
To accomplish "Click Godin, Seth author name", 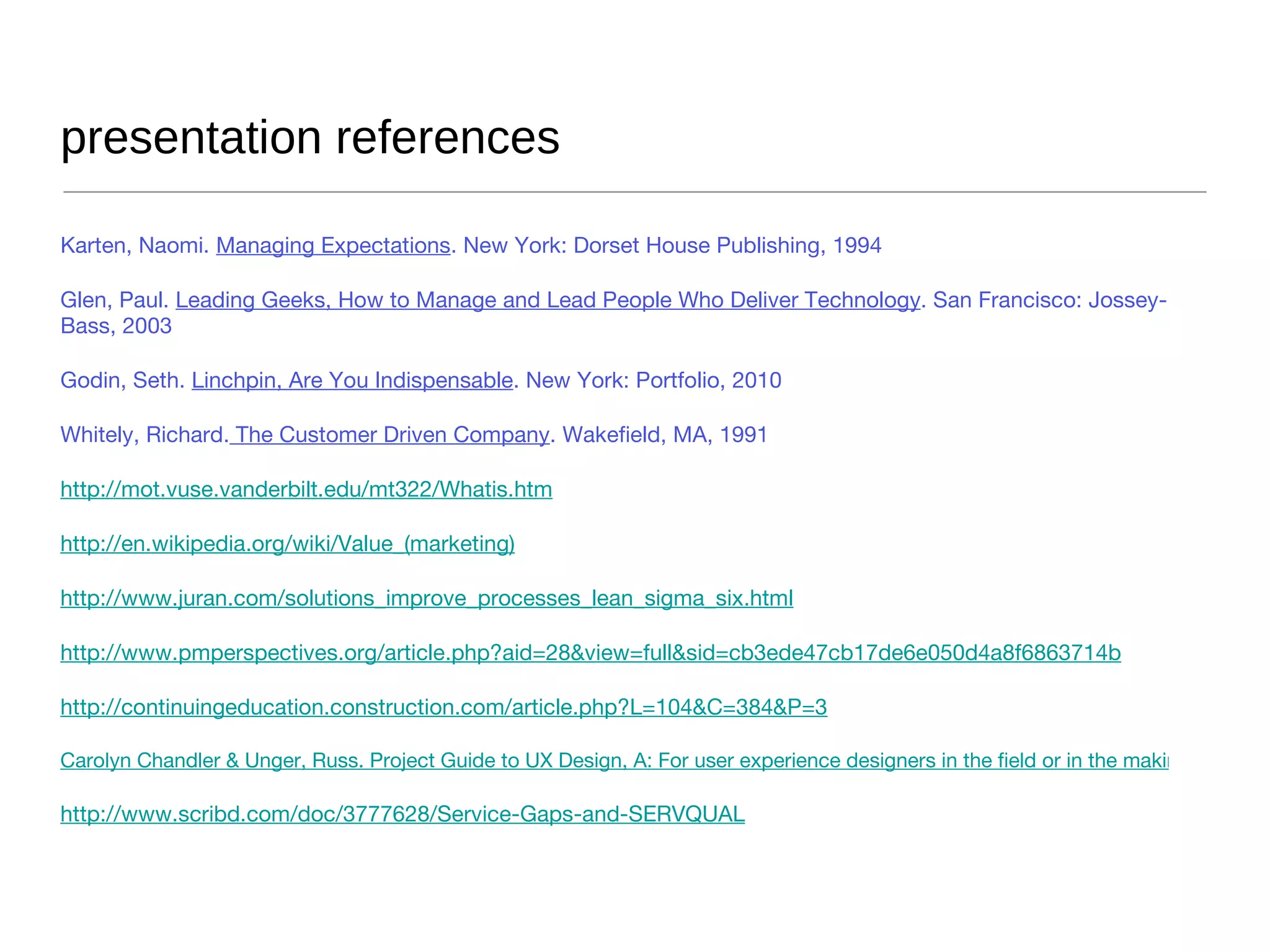I will [122, 380].
